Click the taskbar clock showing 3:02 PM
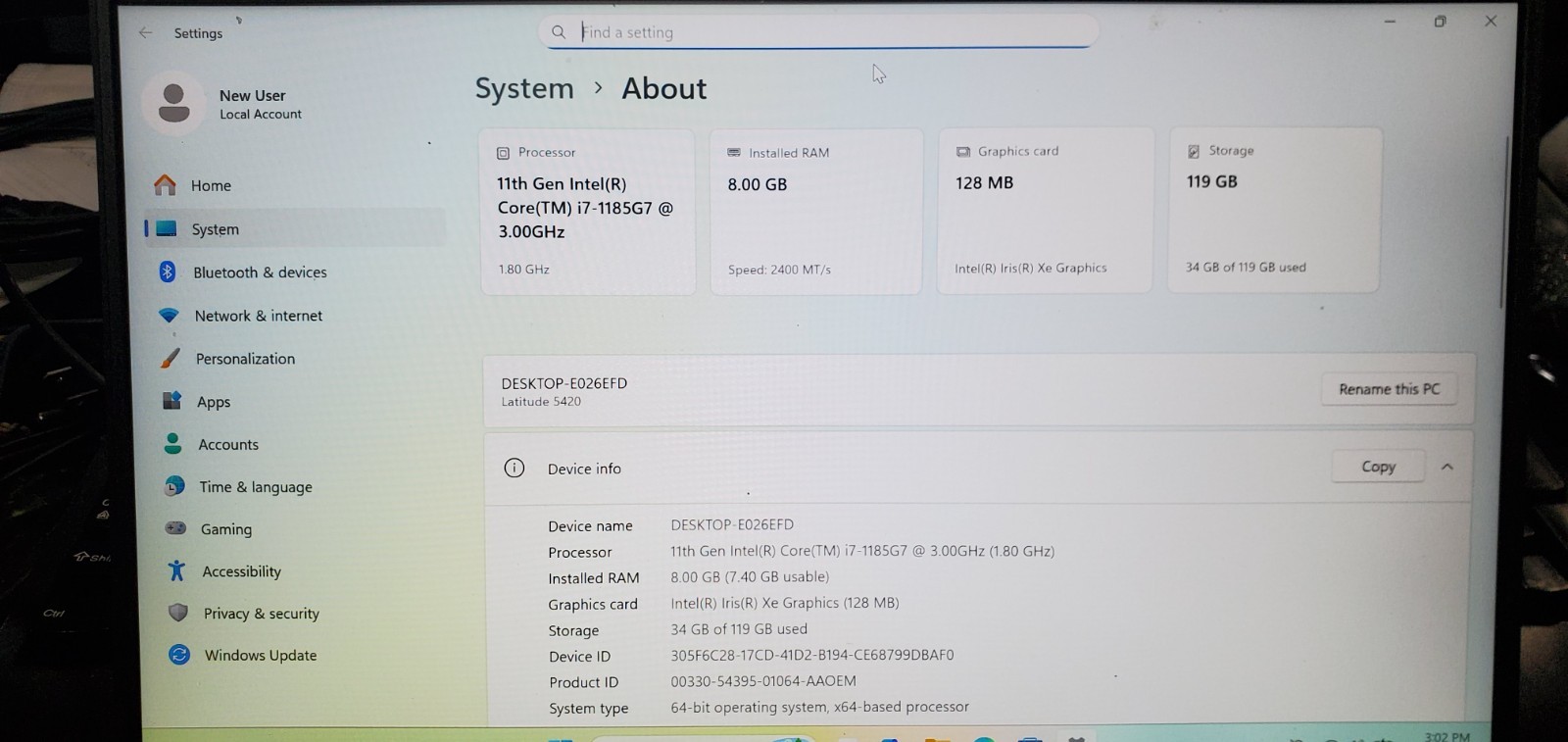Screen dimensions: 1568x742 [x=1446, y=736]
